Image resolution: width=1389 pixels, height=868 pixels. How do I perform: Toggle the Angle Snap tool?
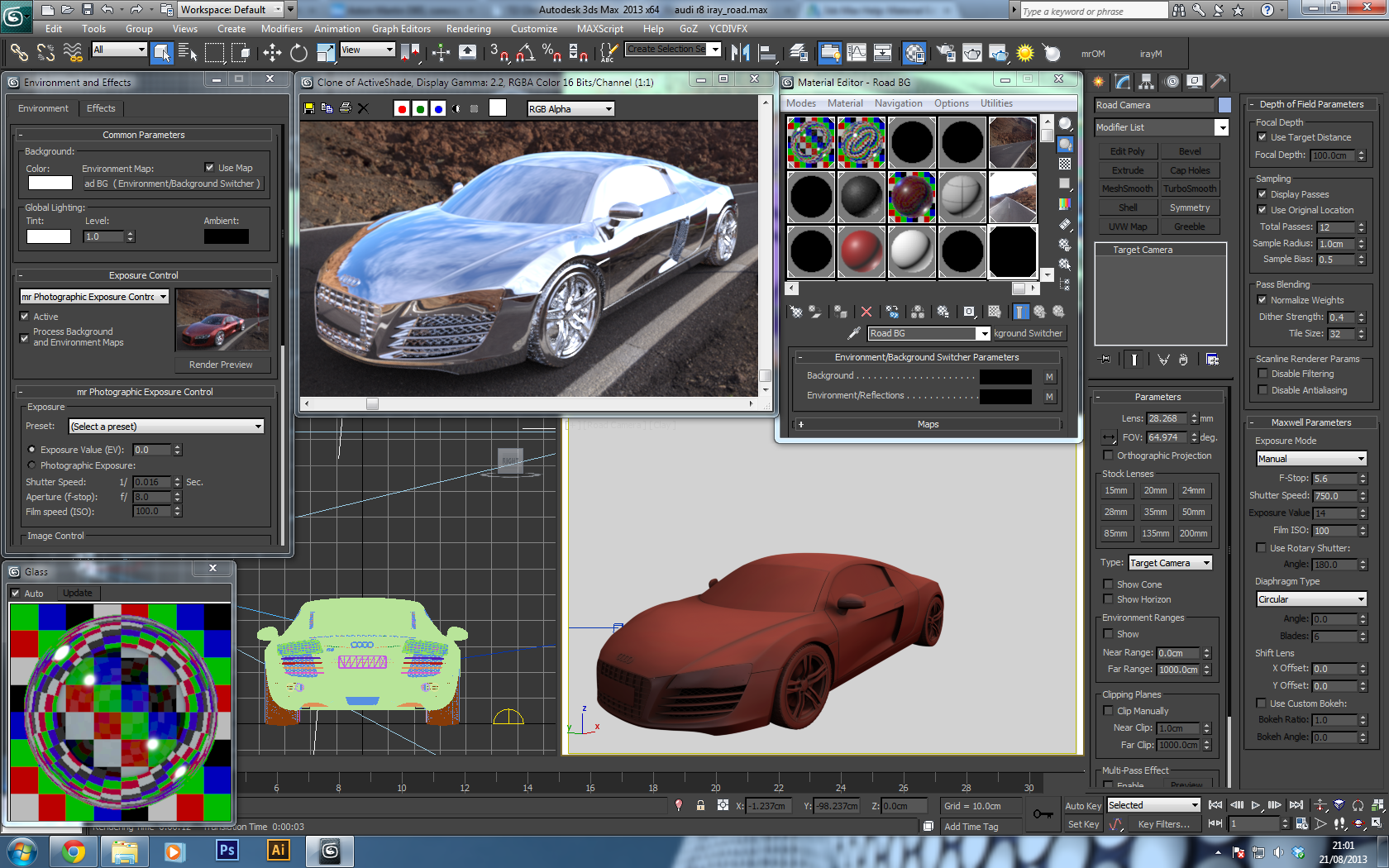coord(525,53)
